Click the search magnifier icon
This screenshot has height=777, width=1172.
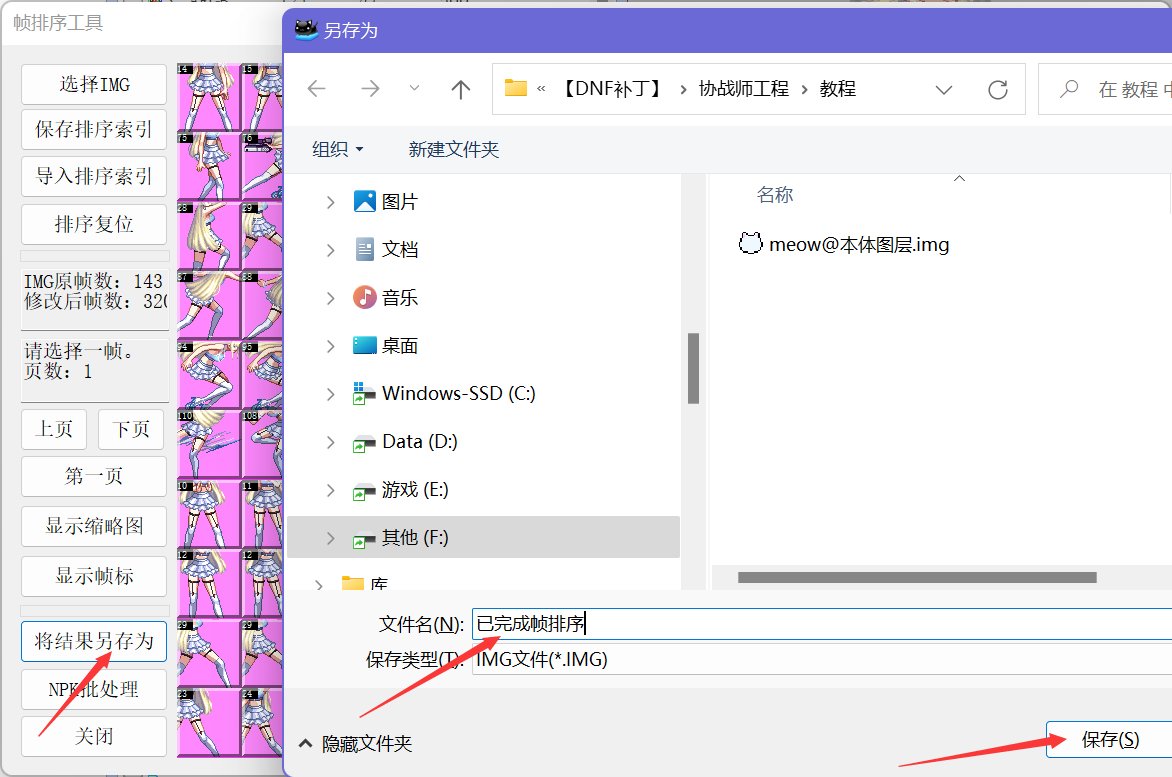tap(1070, 89)
